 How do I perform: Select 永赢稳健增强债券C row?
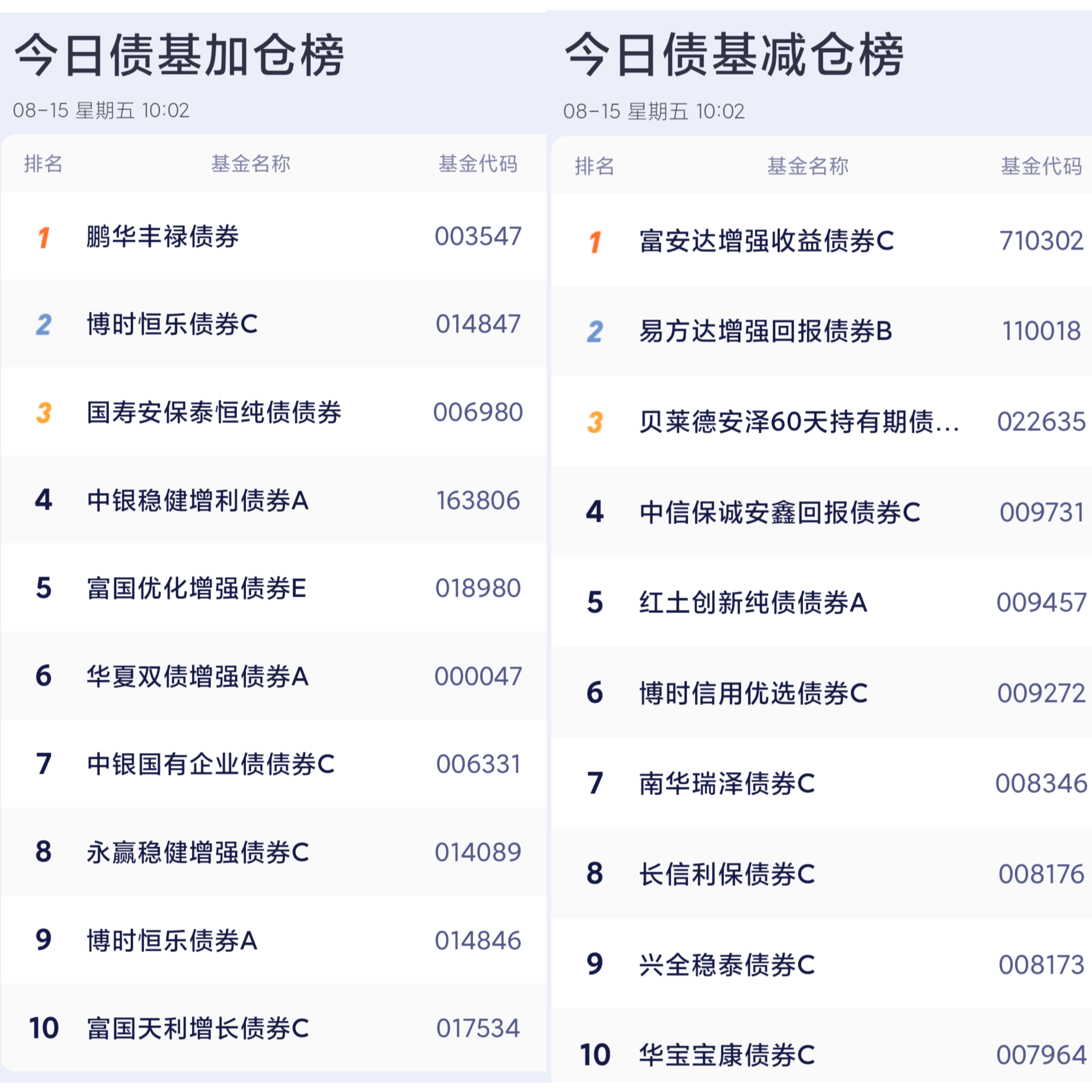tap(274, 852)
